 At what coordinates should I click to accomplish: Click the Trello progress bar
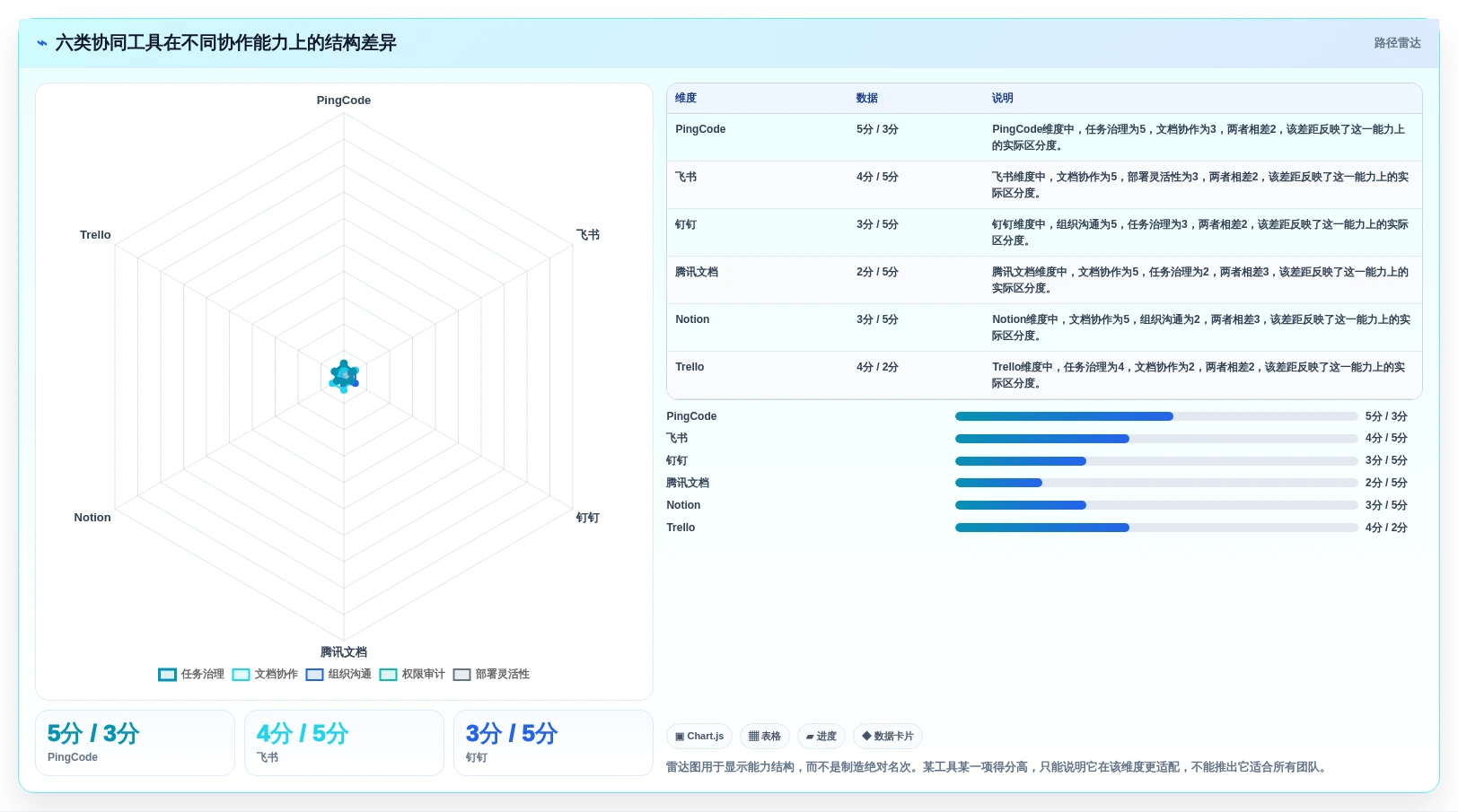(x=1156, y=528)
